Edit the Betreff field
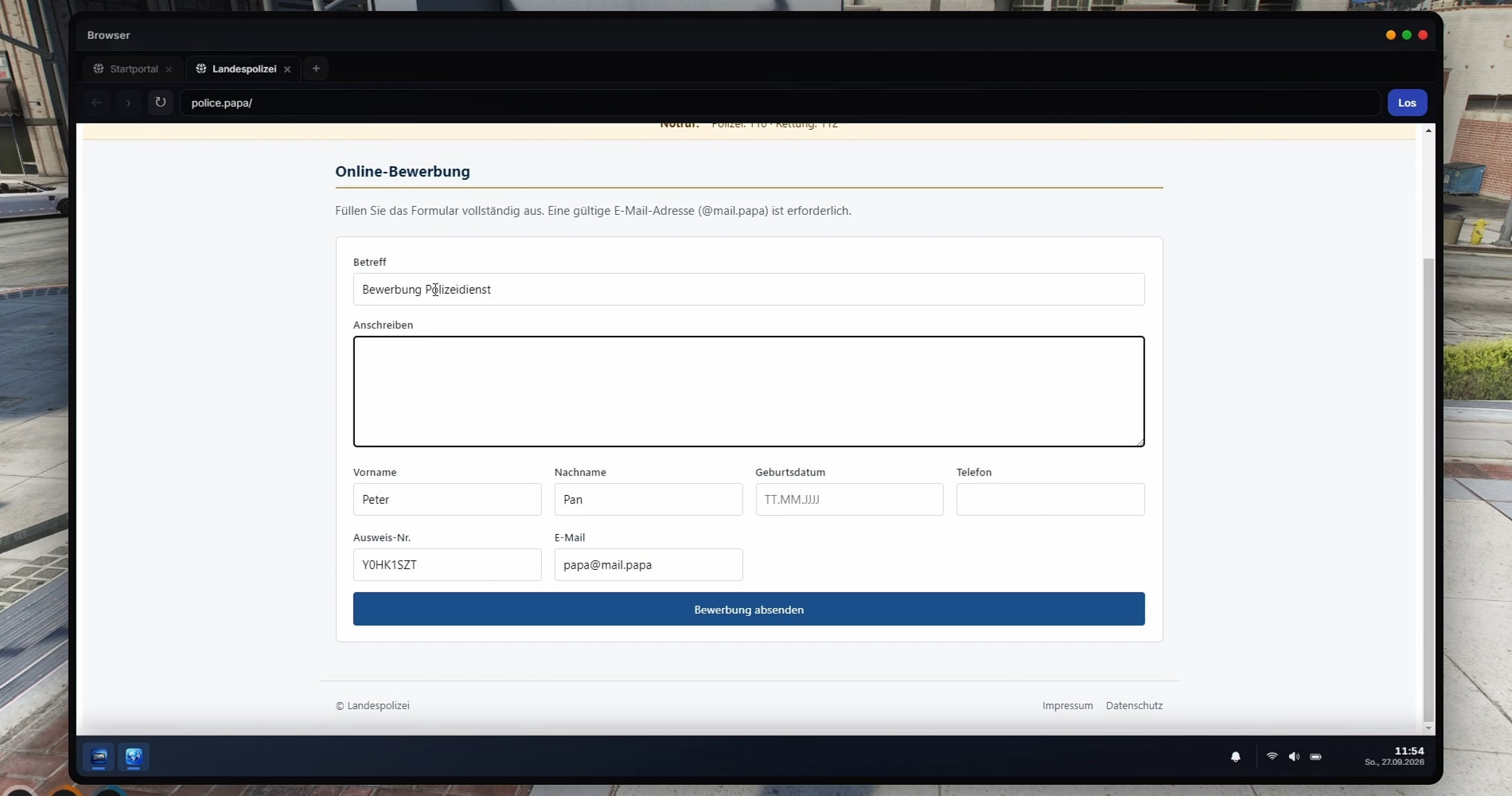This screenshot has height=796, width=1512. 749,290
